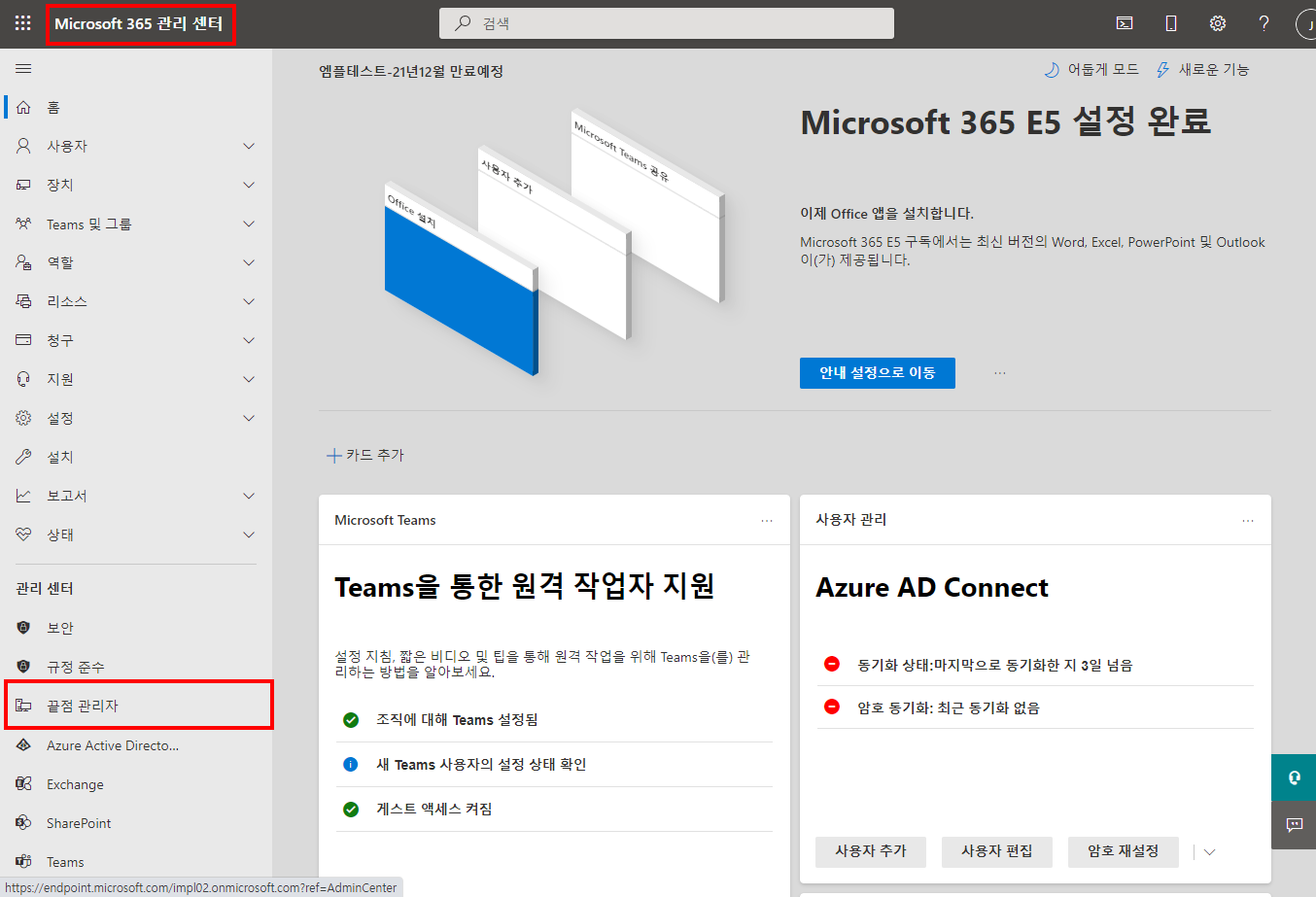Click 암호 재설정 button
Viewport: 1316px width, 897px height.
(1124, 851)
